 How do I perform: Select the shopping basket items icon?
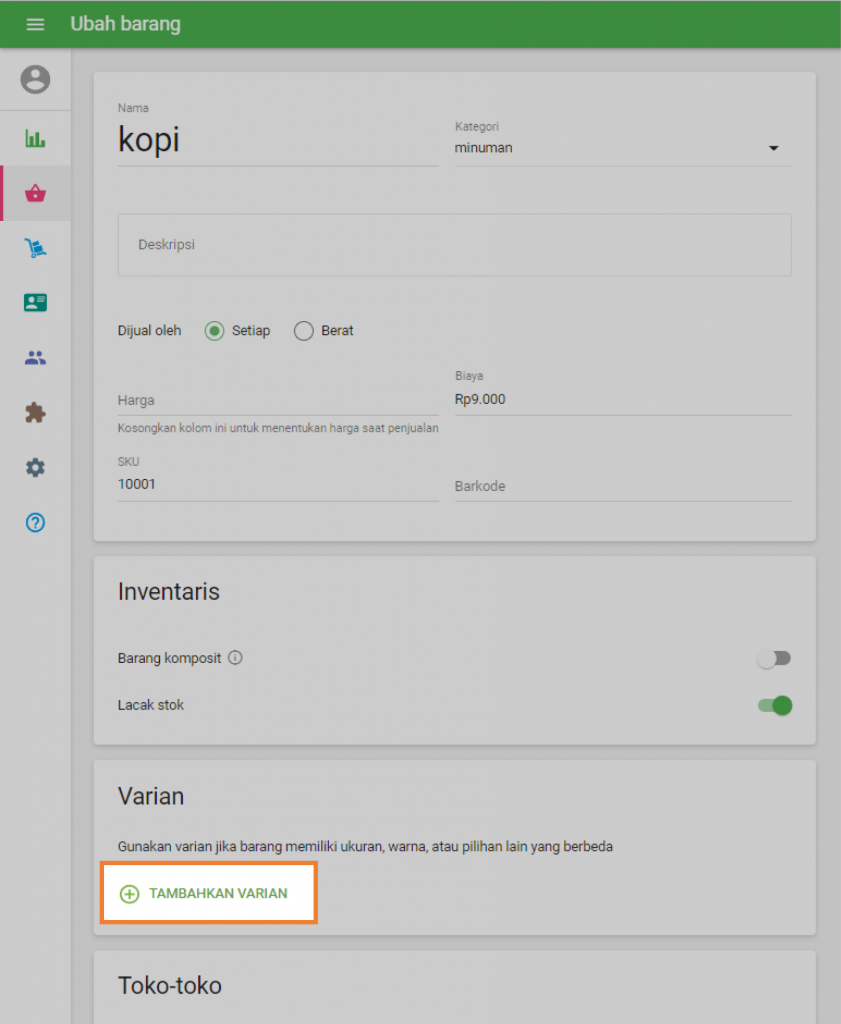(x=35, y=193)
